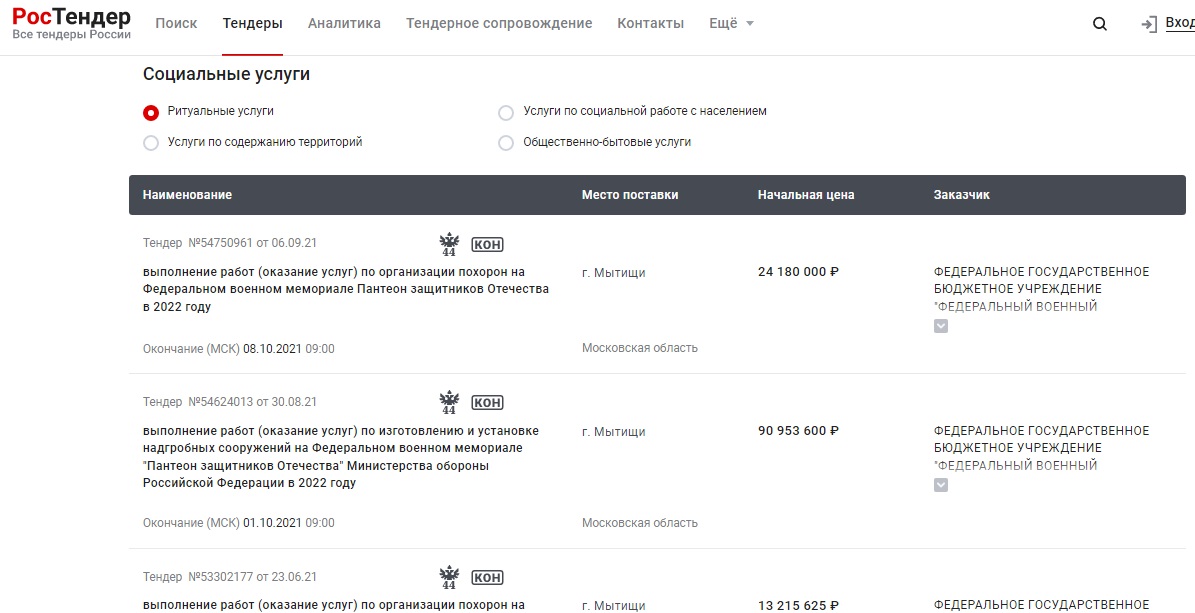
Task: Open tender about организации похорон в 2022 году
Action: pyautogui.click(x=345, y=289)
